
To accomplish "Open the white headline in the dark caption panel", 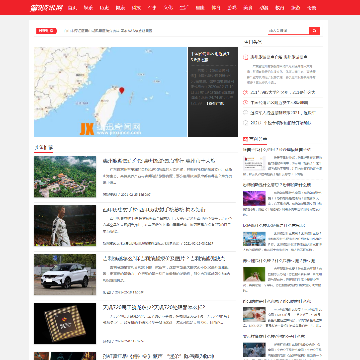I will click(x=211, y=56).
